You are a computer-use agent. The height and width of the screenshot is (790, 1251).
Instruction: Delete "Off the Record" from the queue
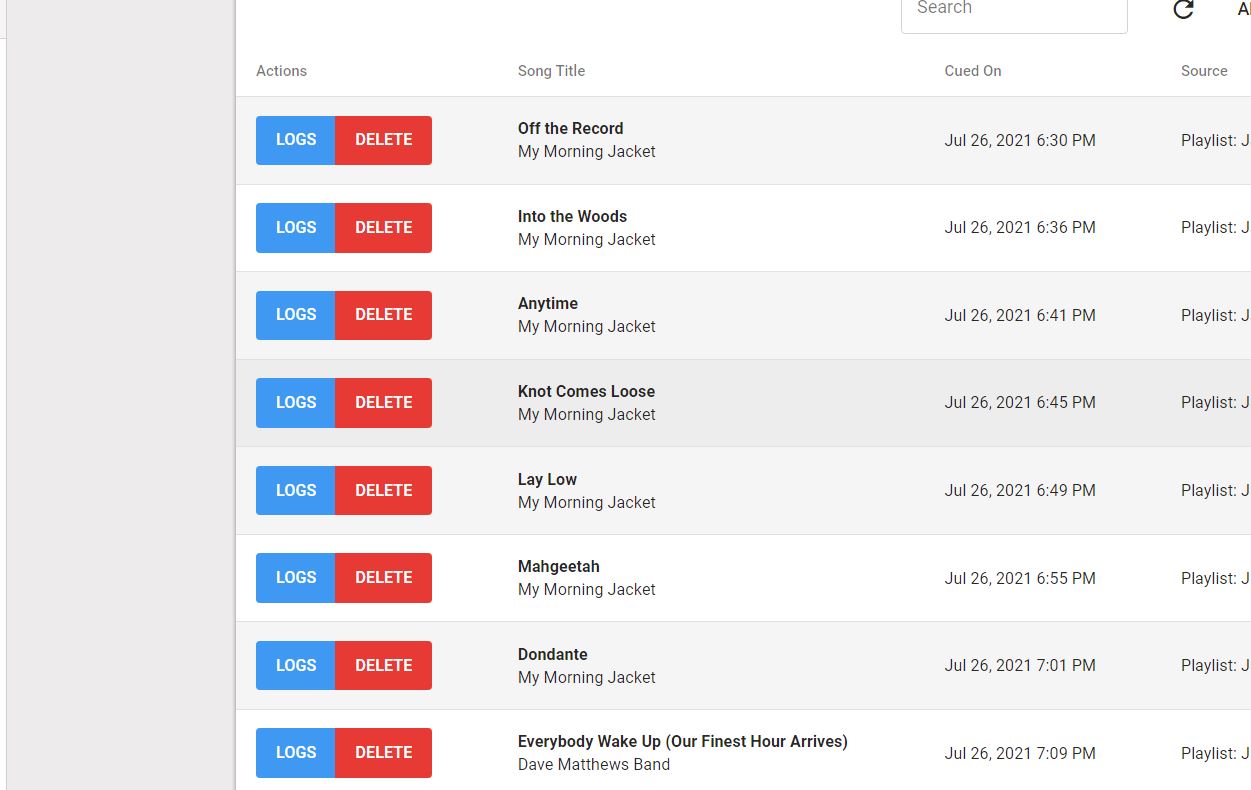click(383, 140)
